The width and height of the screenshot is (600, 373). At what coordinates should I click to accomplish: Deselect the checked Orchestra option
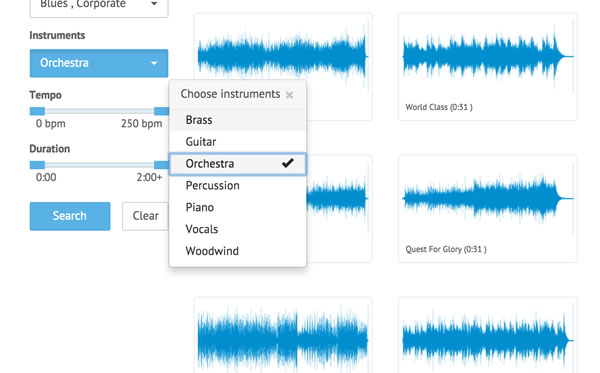tap(237, 164)
